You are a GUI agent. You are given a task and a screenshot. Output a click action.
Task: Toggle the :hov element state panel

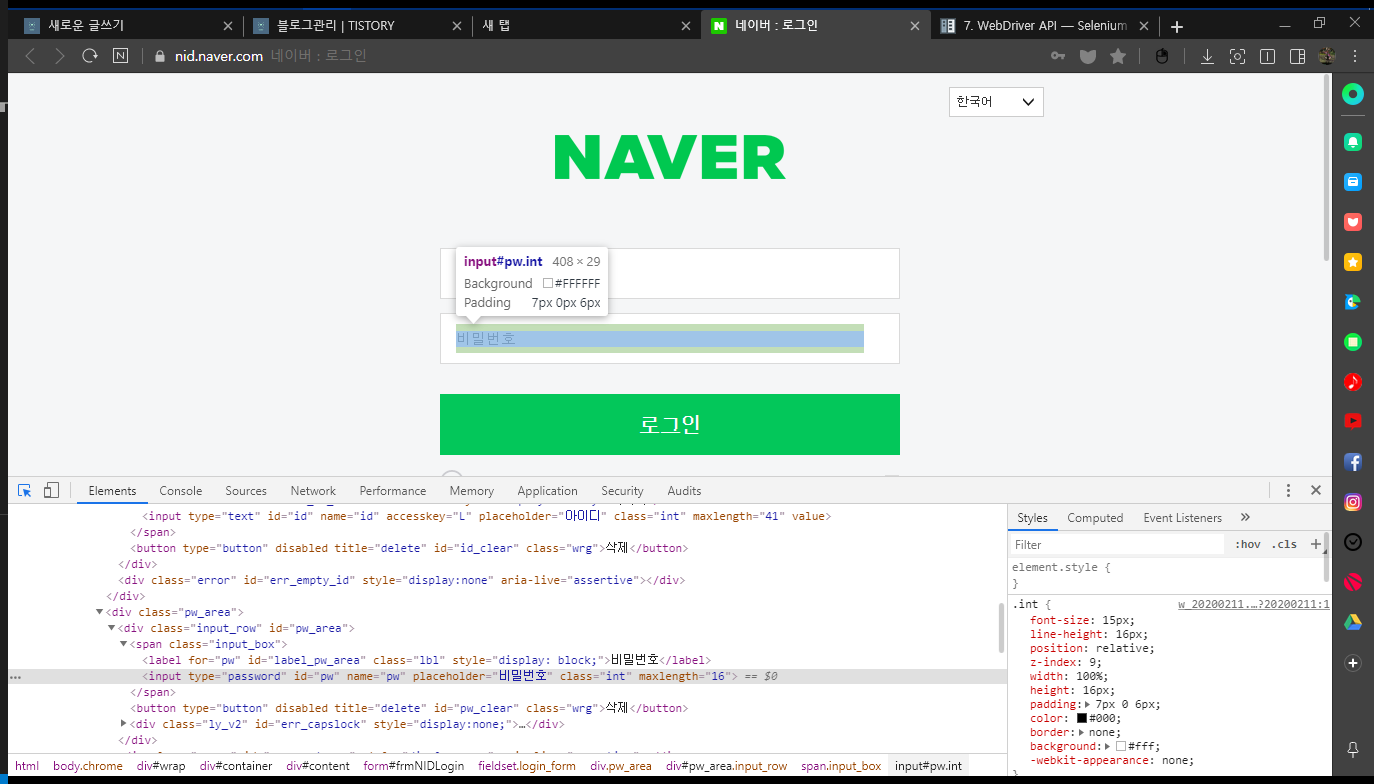click(1247, 544)
